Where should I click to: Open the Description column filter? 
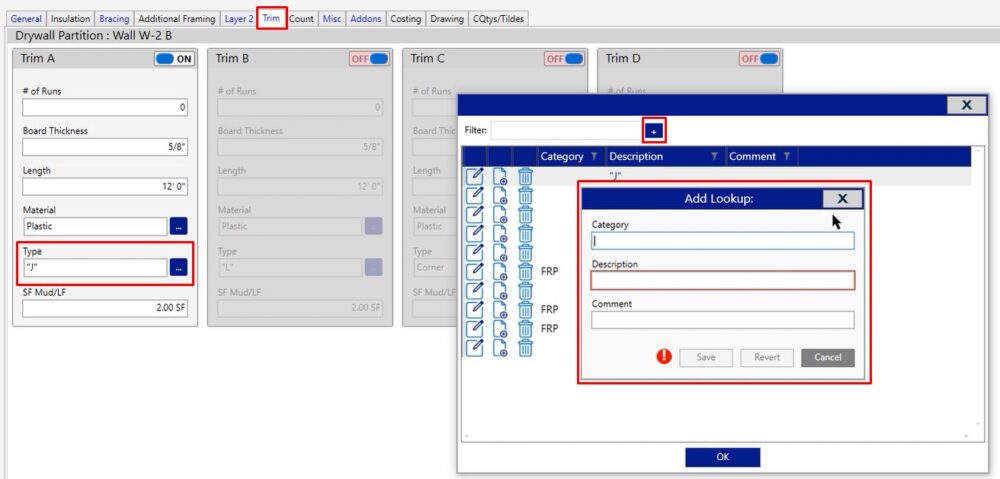click(714, 157)
